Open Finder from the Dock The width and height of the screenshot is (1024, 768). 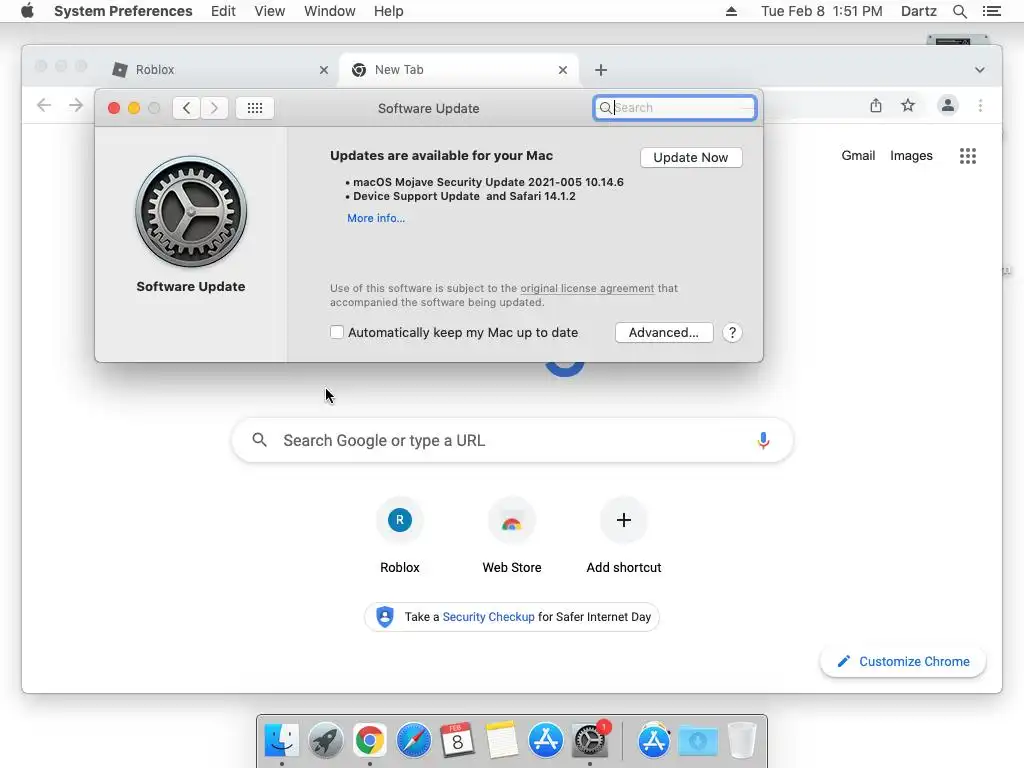coord(281,741)
